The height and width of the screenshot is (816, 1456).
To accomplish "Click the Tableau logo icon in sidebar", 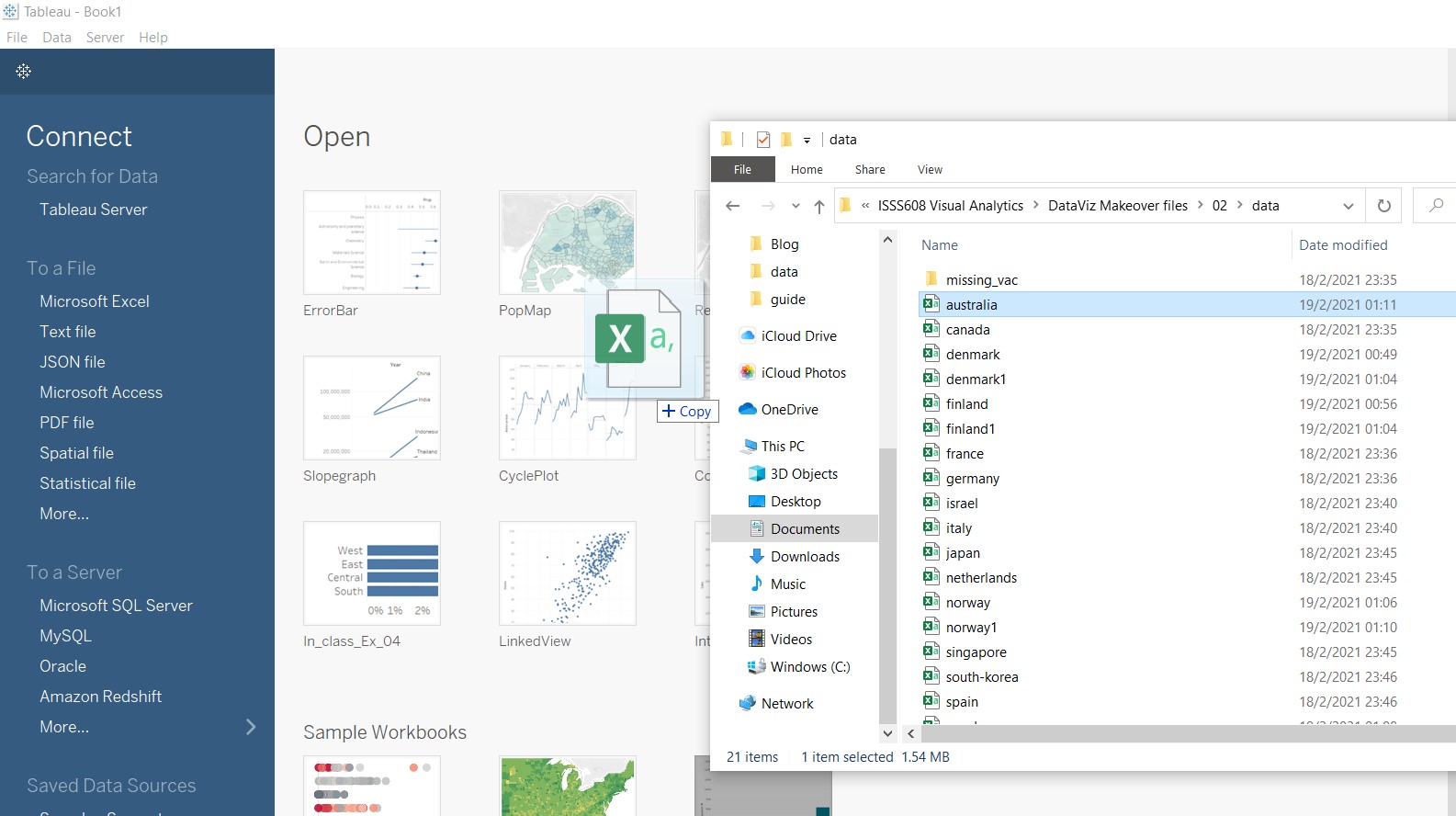I will 24,72.
